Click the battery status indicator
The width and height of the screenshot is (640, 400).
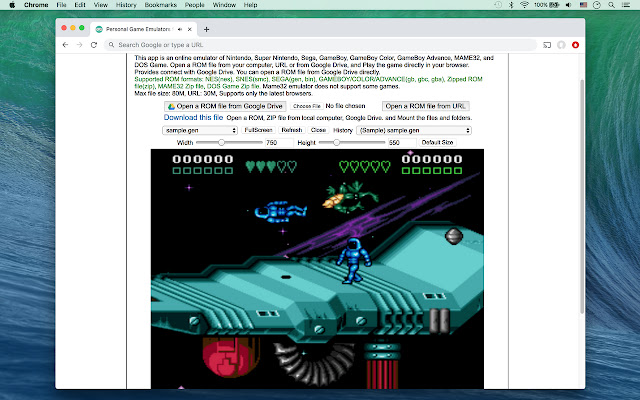pos(547,5)
